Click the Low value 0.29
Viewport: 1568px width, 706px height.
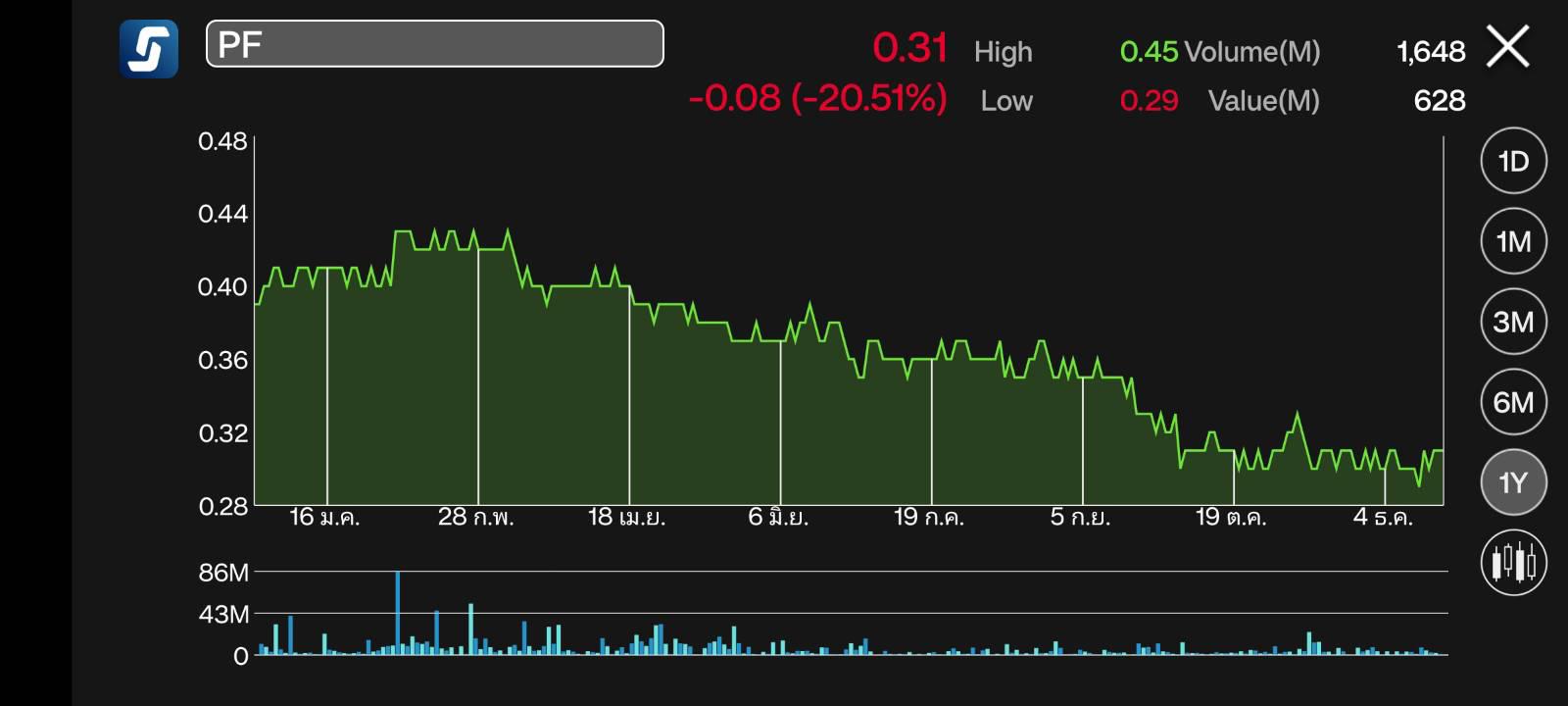click(x=1149, y=101)
